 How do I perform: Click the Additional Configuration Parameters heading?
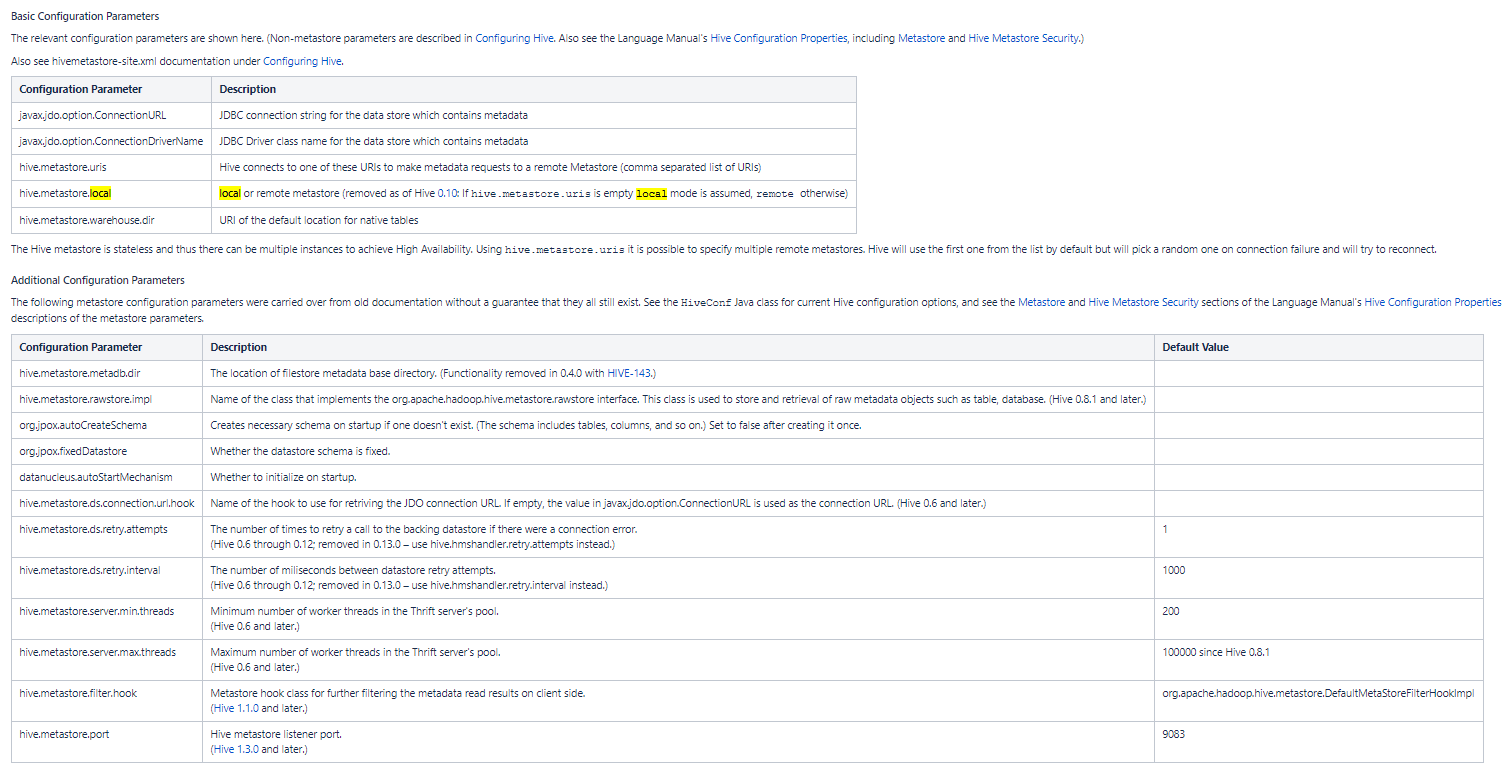coord(98,280)
